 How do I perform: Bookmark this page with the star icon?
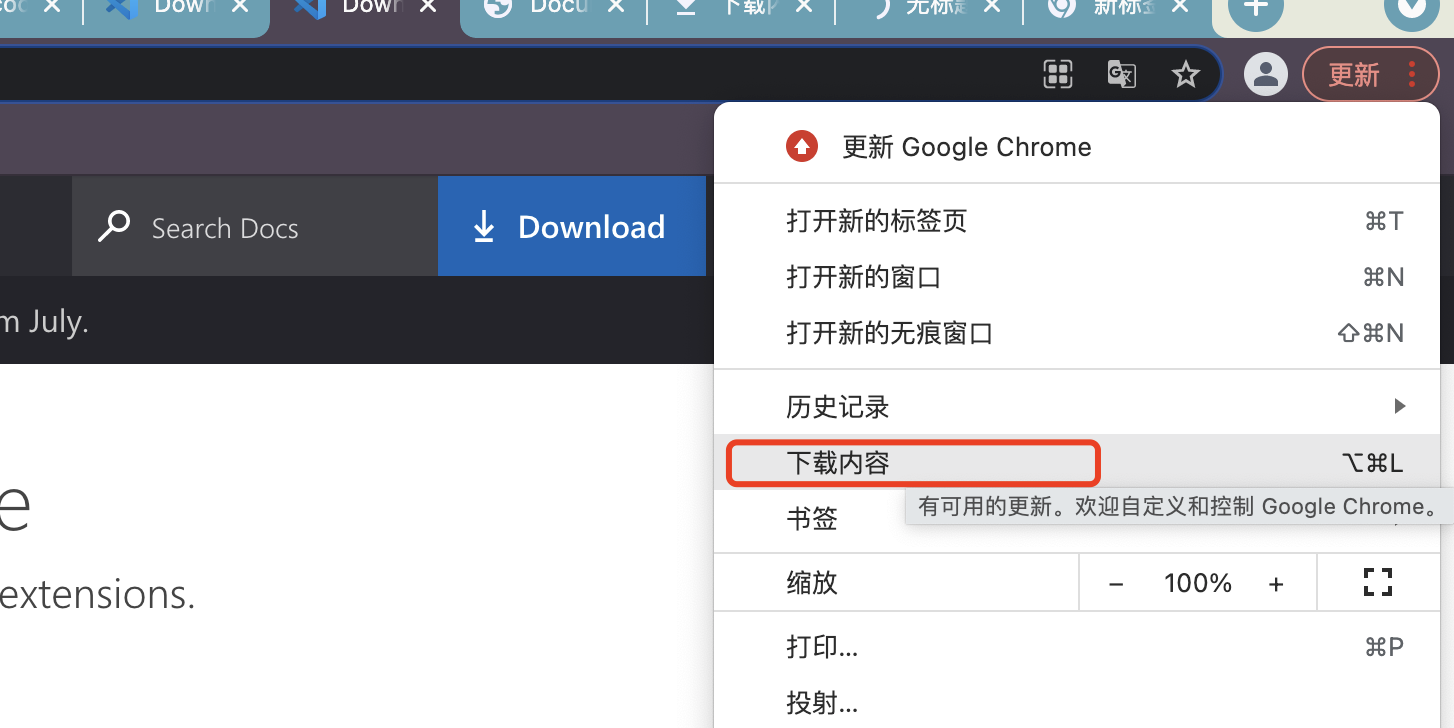1186,74
